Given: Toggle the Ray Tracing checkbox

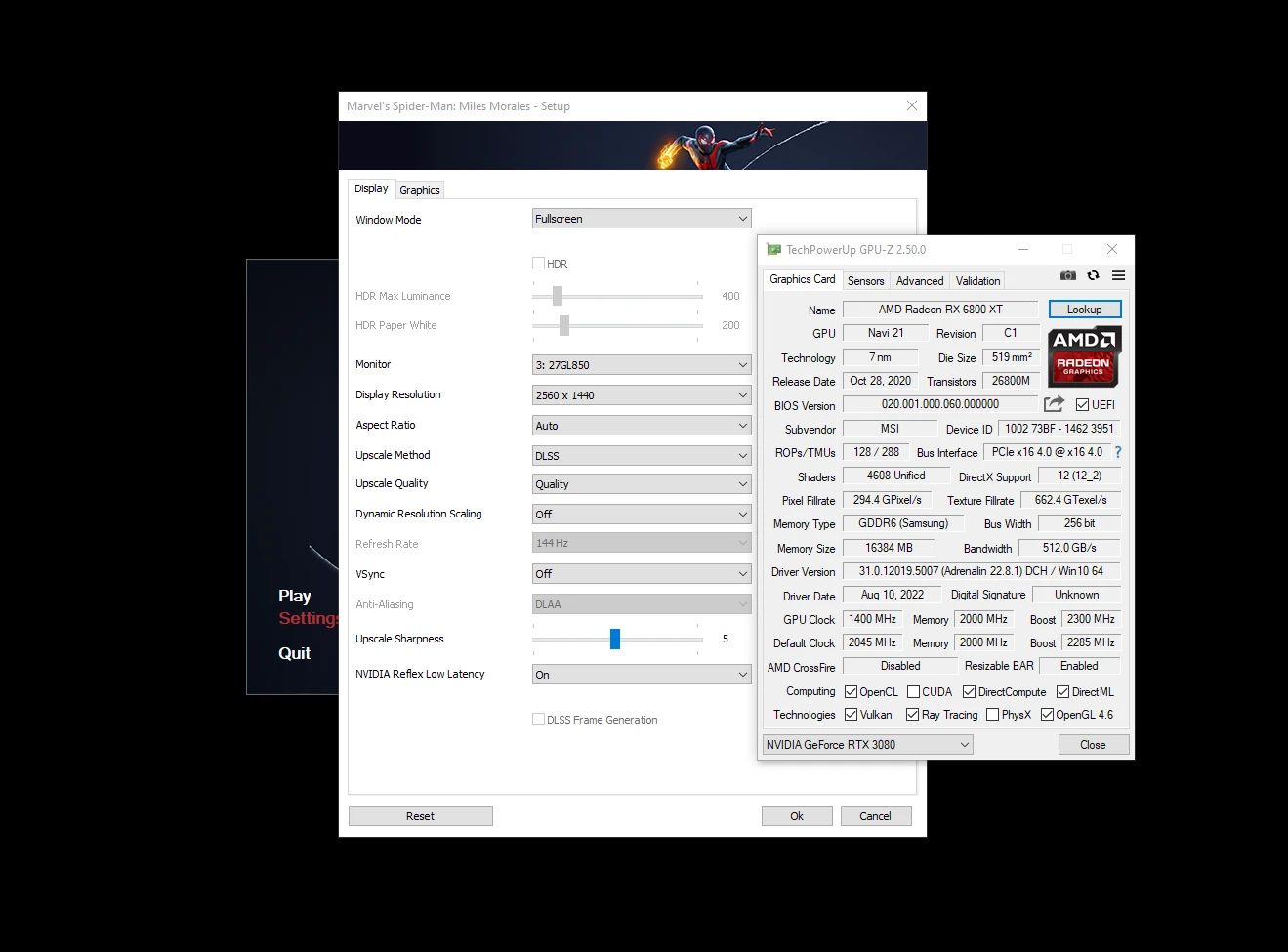Looking at the screenshot, I should click(x=912, y=715).
